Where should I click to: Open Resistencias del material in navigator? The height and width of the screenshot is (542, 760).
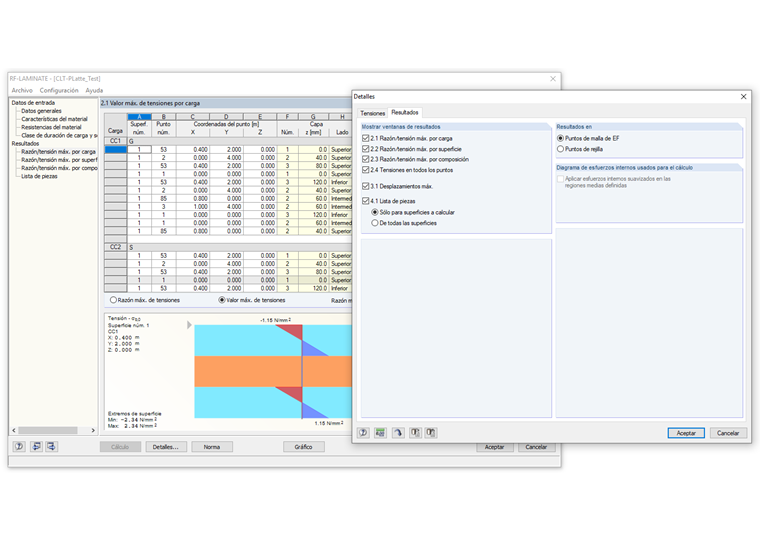tap(51, 127)
